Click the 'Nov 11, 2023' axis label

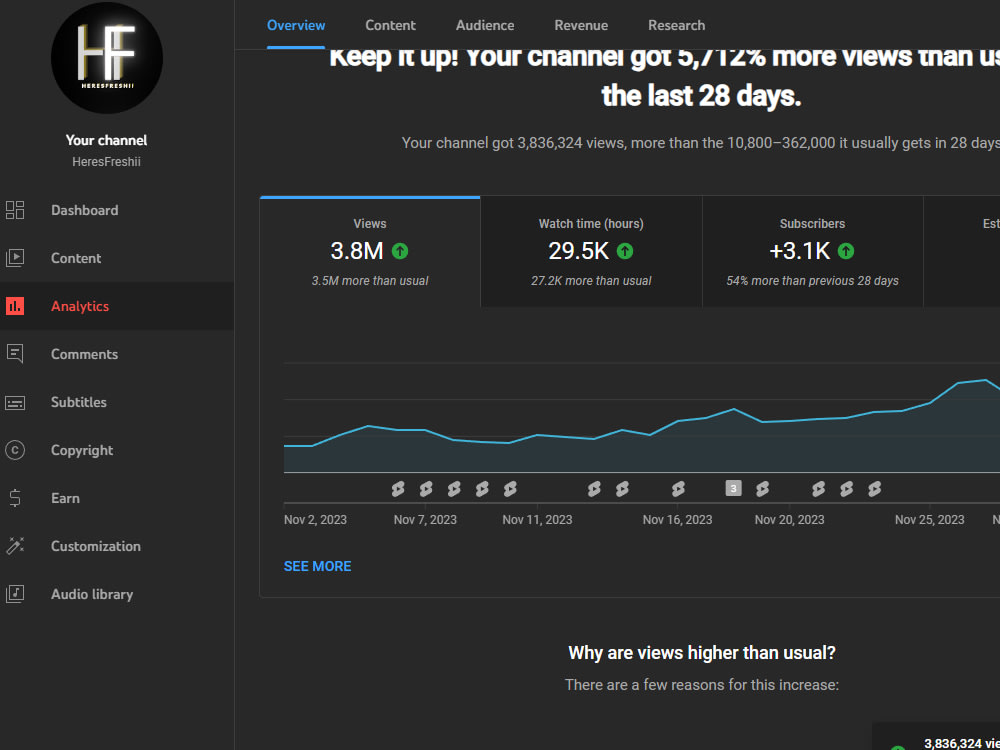(537, 520)
